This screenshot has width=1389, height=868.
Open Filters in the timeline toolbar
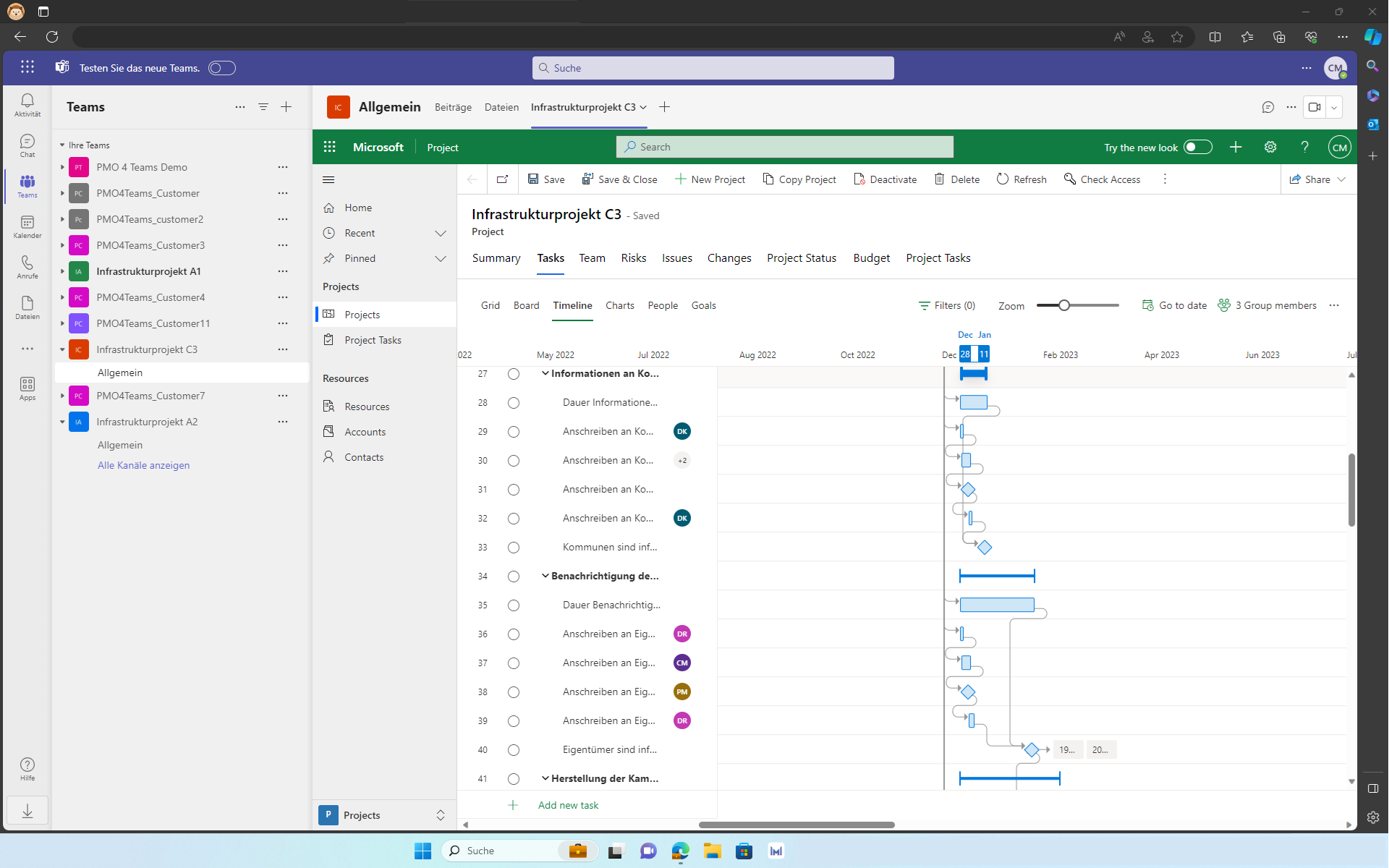click(946, 305)
